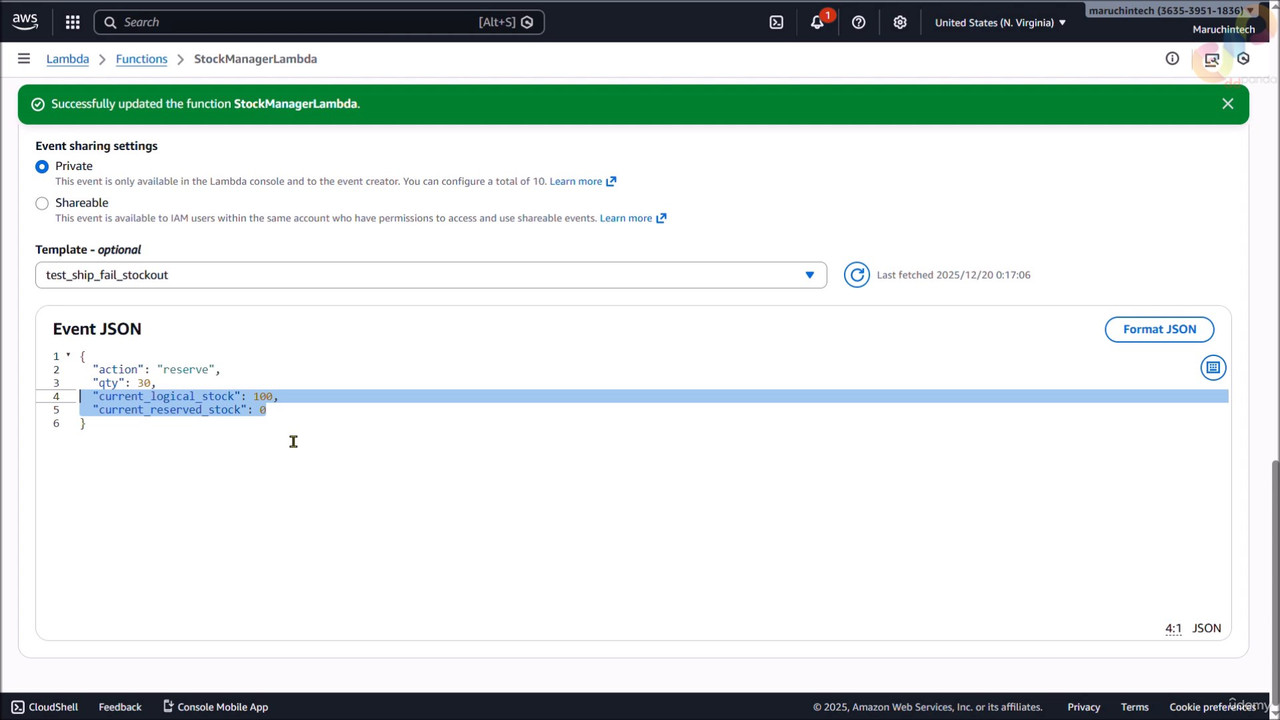Open Console Mobile App link

(215, 707)
